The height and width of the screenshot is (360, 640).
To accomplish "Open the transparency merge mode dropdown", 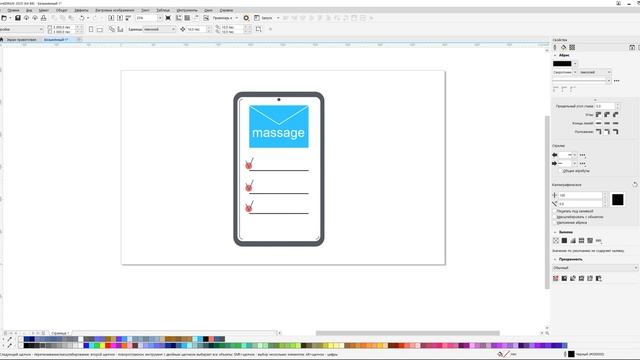I will point(595,268).
